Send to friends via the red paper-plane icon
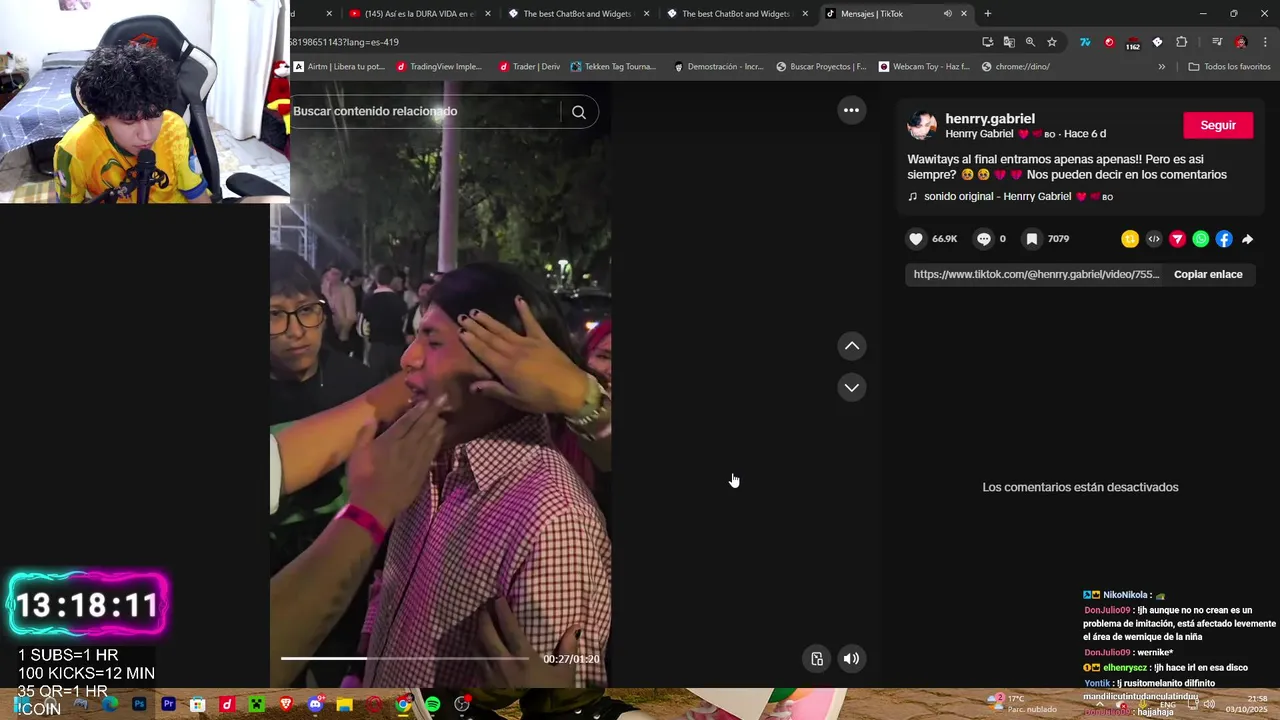The image size is (1280, 720). click(1177, 239)
